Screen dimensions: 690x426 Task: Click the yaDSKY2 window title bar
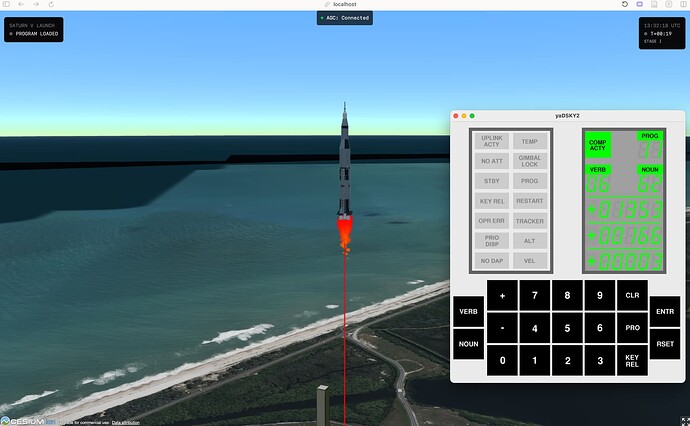point(567,116)
